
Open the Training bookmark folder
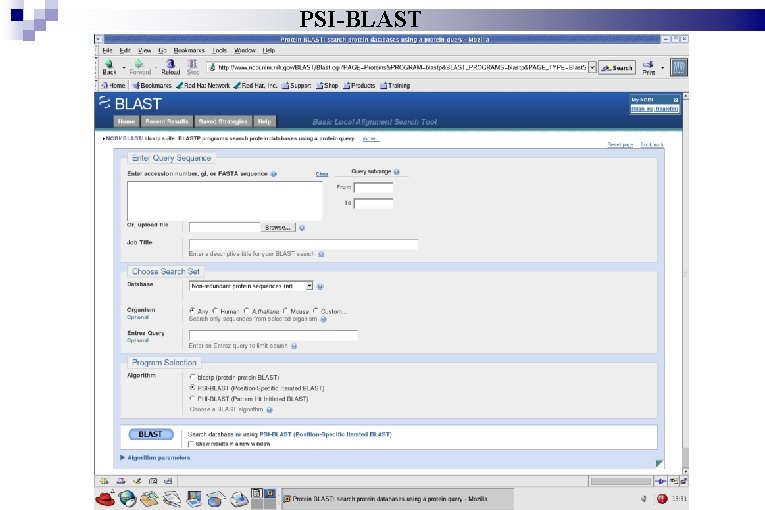395,85
